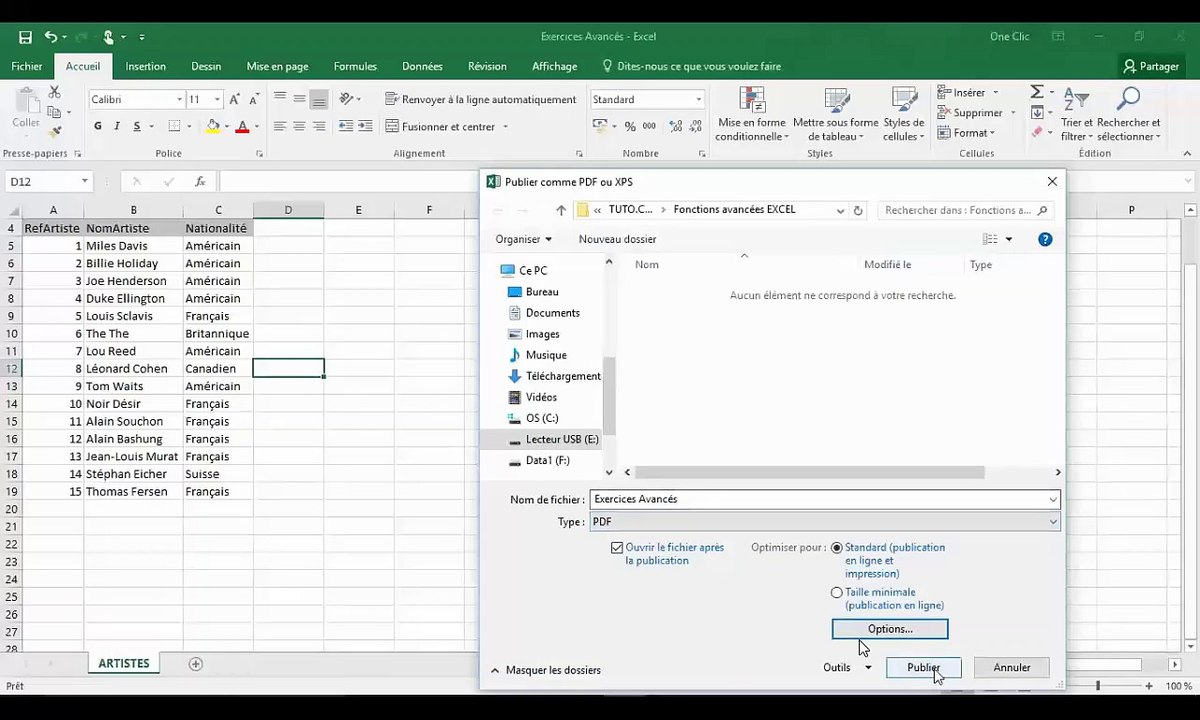Open the Options... button
This screenshot has width=1200, height=720.
point(890,629)
